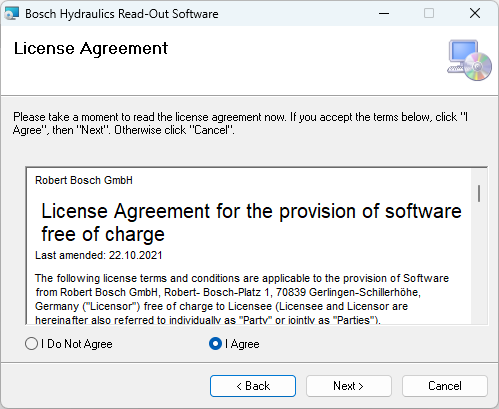Click the window title "Bosch Hydraulics Read-Out Software"
Image resolution: width=499 pixels, height=409 pixels.
122,14
